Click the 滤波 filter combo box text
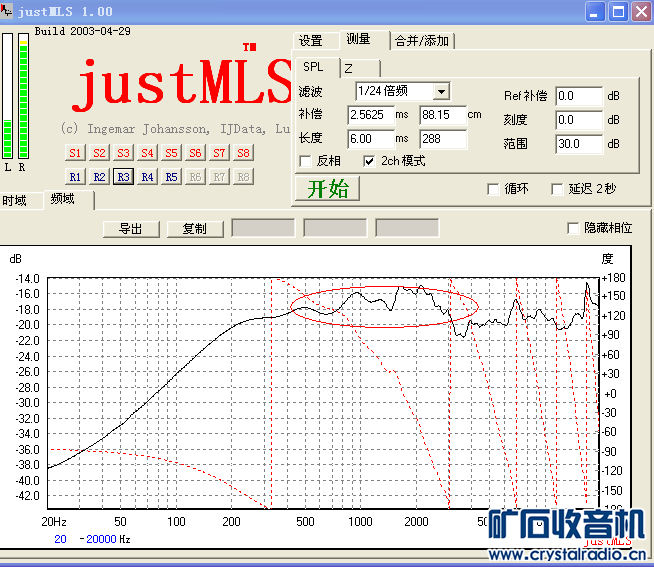 tap(394, 91)
